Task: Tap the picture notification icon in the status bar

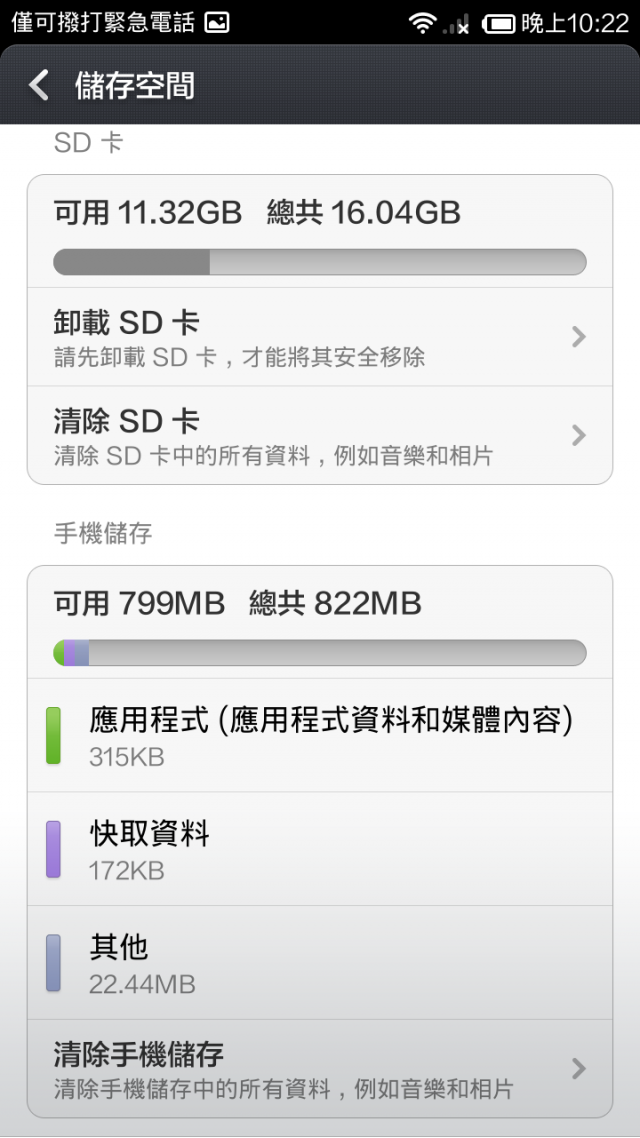Action: pos(217,23)
